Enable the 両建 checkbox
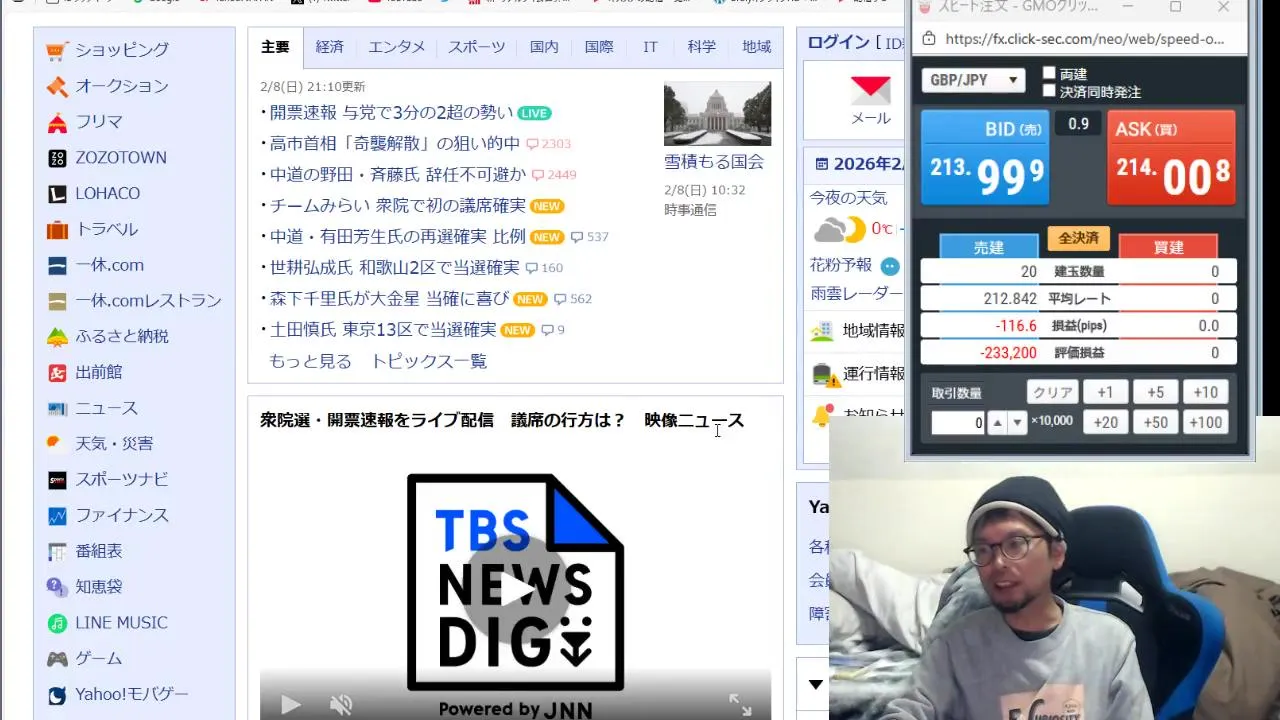 1049,73
